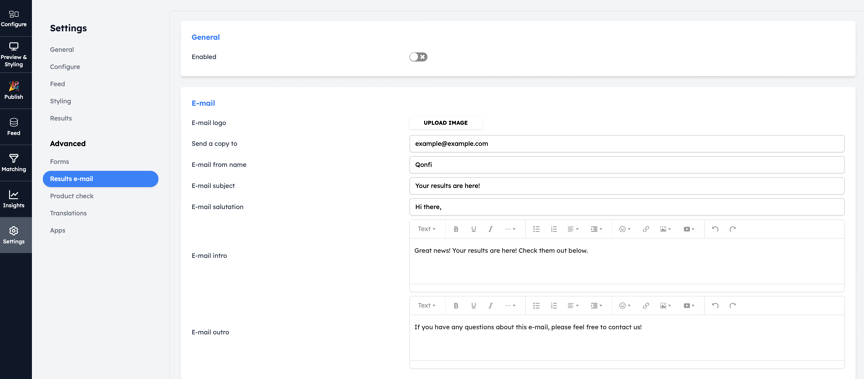This screenshot has width=864, height=379.
Task: Toggle the Enabled switch in General
Action: pyautogui.click(x=418, y=57)
